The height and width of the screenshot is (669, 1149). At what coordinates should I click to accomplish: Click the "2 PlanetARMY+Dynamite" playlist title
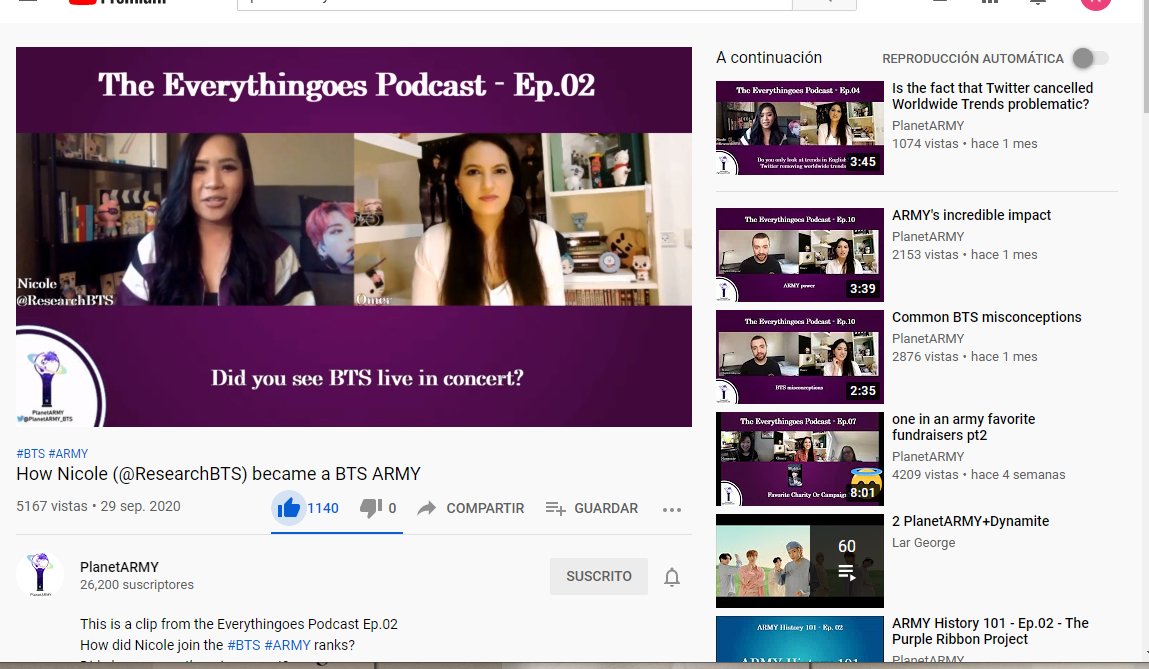click(x=970, y=521)
